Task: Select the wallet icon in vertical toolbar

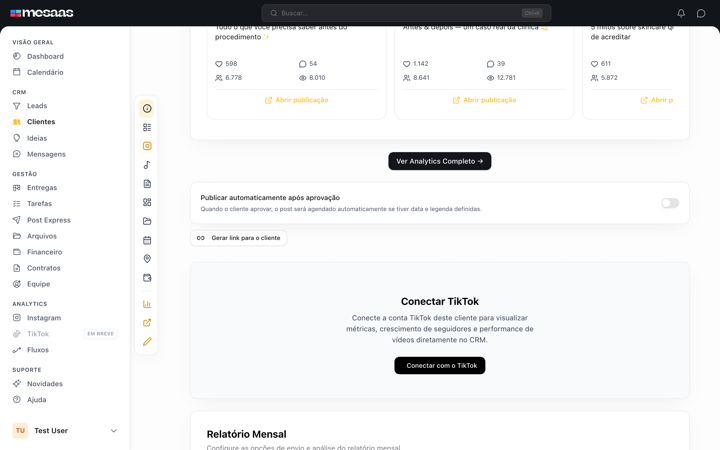Action: point(147,278)
